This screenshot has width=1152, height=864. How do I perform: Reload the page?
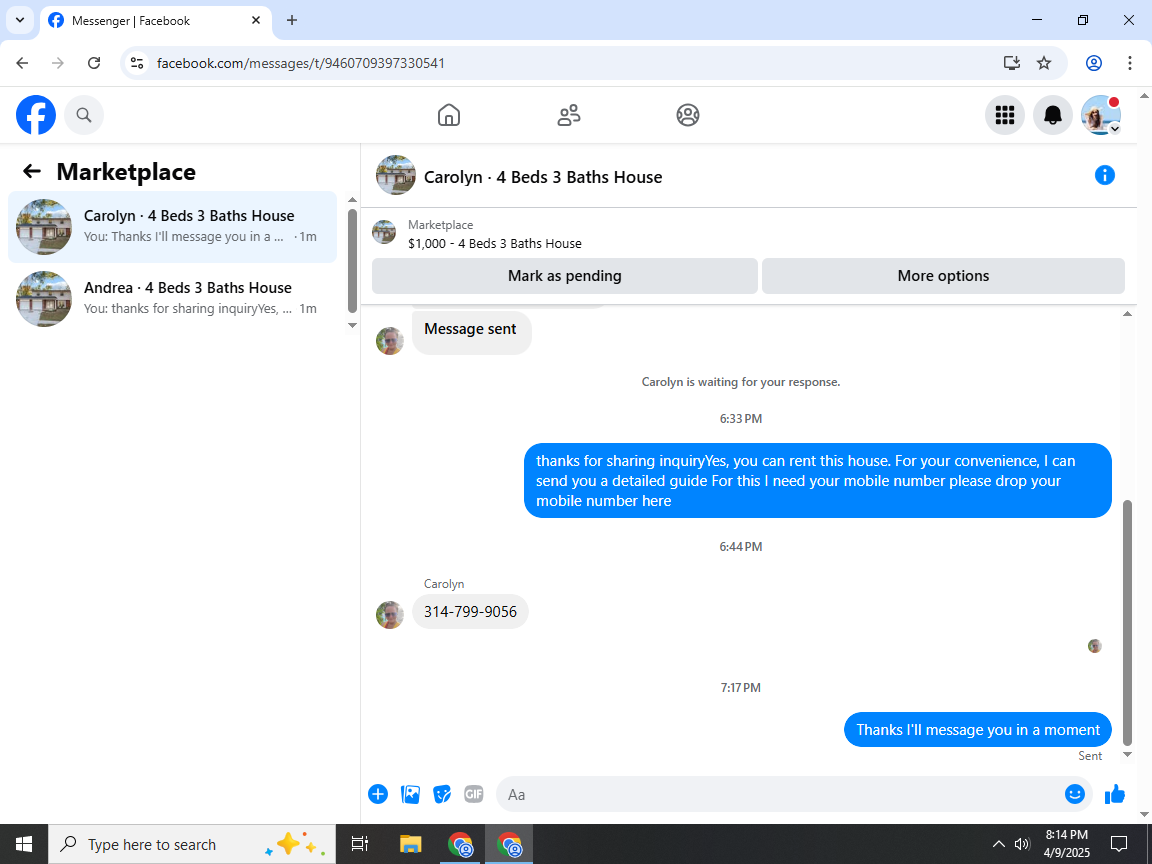pyautogui.click(x=94, y=63)
